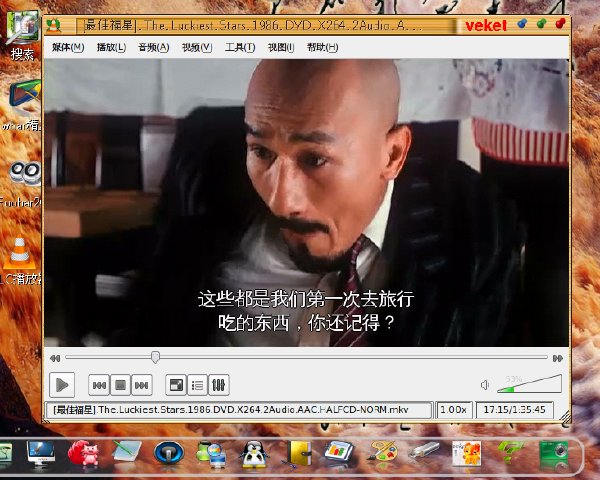600x480 pixels.
Task: Click the seek bar handle
Action: click(155, 357)
